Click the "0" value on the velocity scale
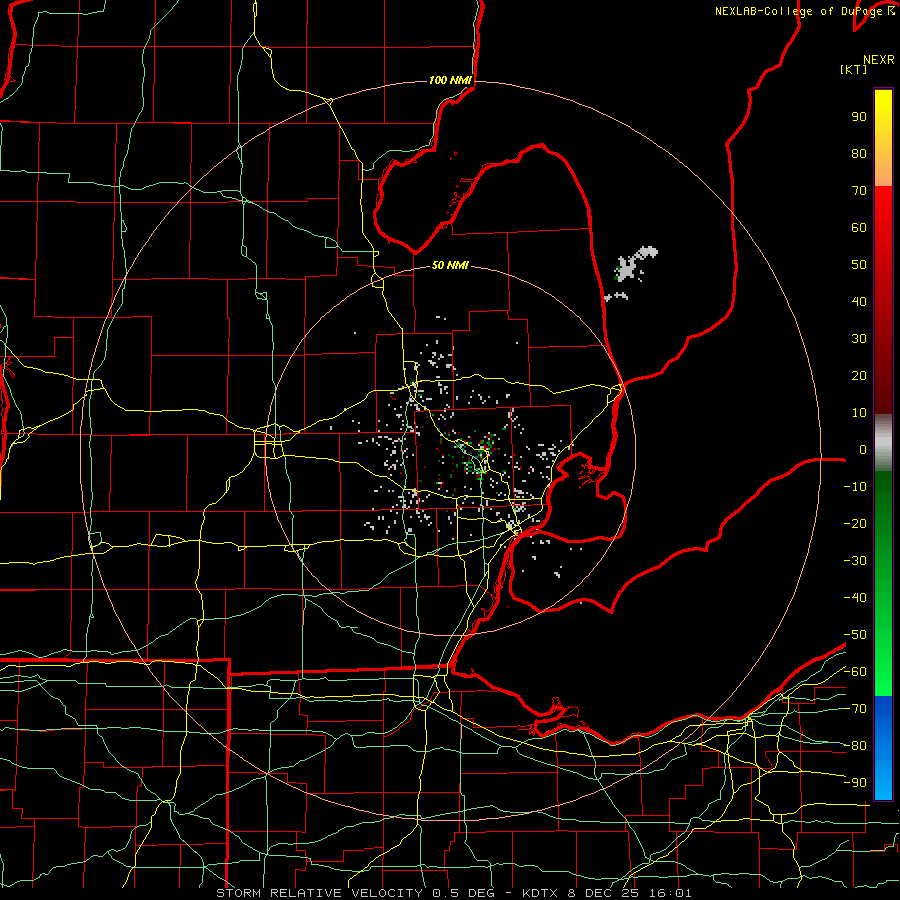 863,449
